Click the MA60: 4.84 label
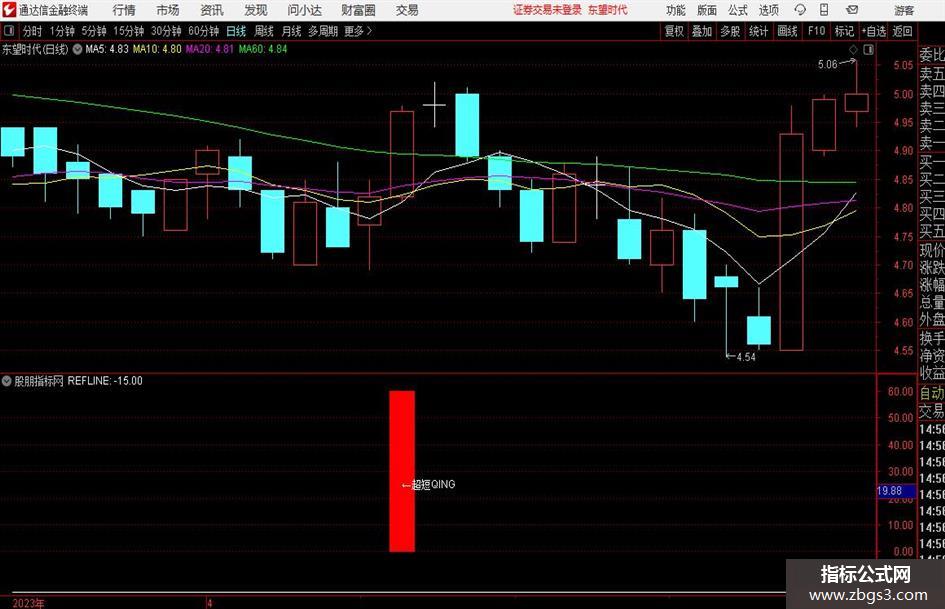Viewport: 945px width, 609px height. pos(263,49)
